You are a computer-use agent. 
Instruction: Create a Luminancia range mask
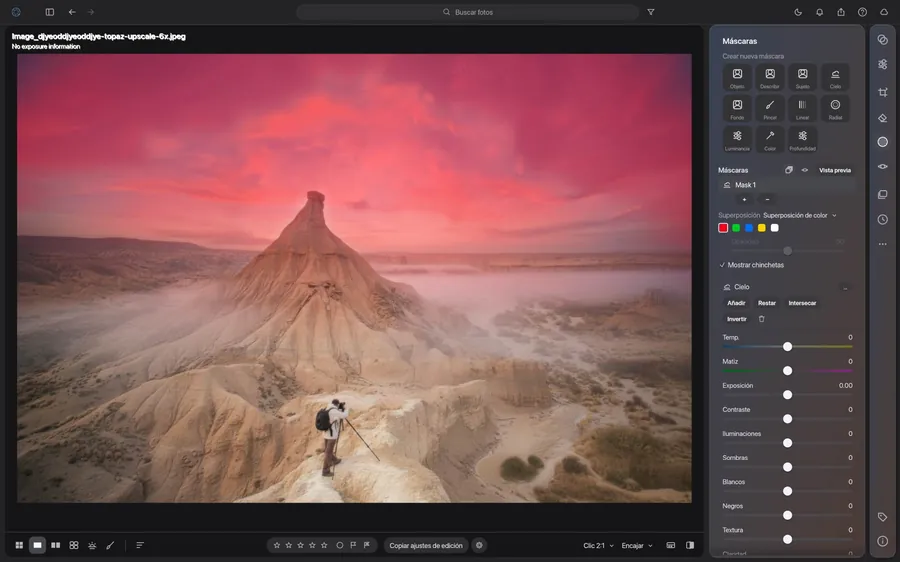coord(737,140)
